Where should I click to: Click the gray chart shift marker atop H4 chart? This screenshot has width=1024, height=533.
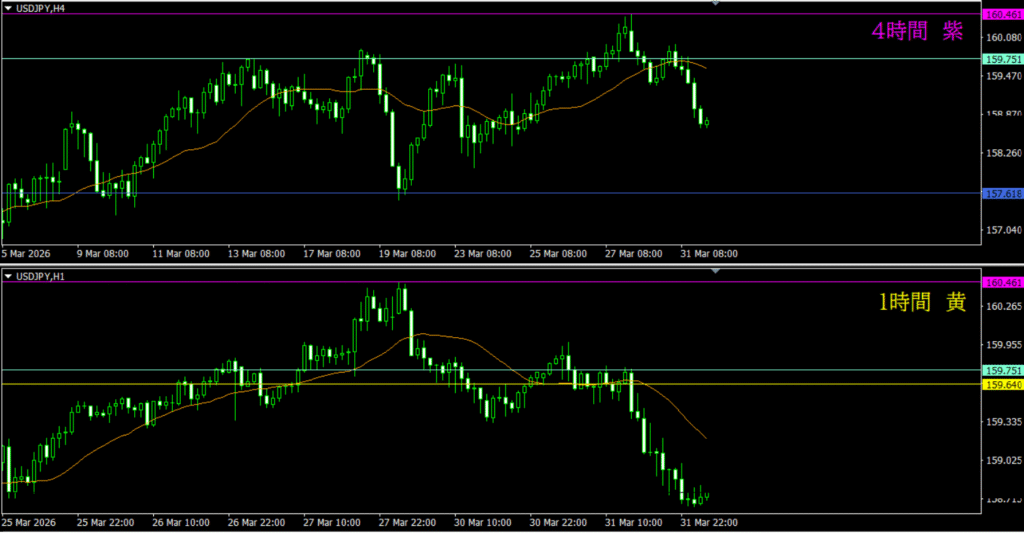[x=715, y=4]
